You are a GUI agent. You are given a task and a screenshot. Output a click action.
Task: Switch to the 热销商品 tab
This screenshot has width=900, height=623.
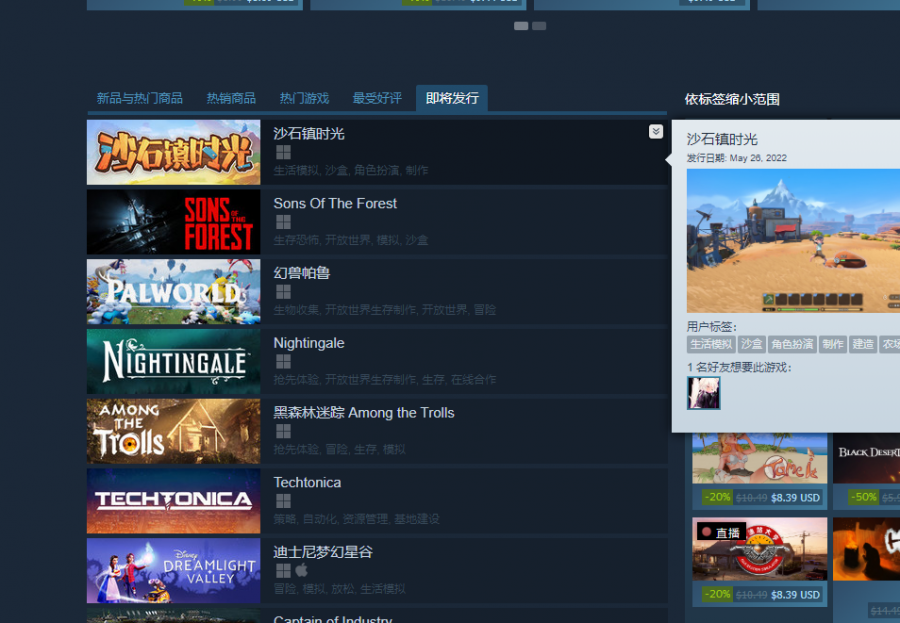point(231,98)
